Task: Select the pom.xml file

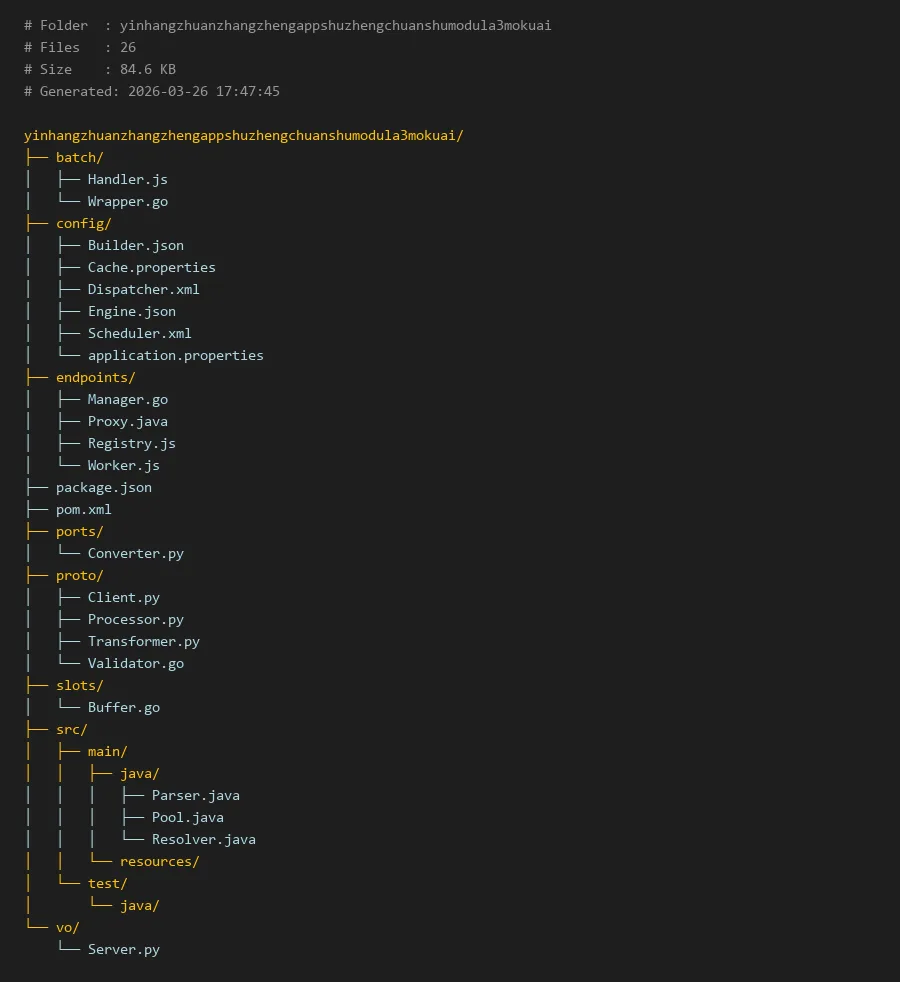Action: pyautogui.click(x=83, y=509)
